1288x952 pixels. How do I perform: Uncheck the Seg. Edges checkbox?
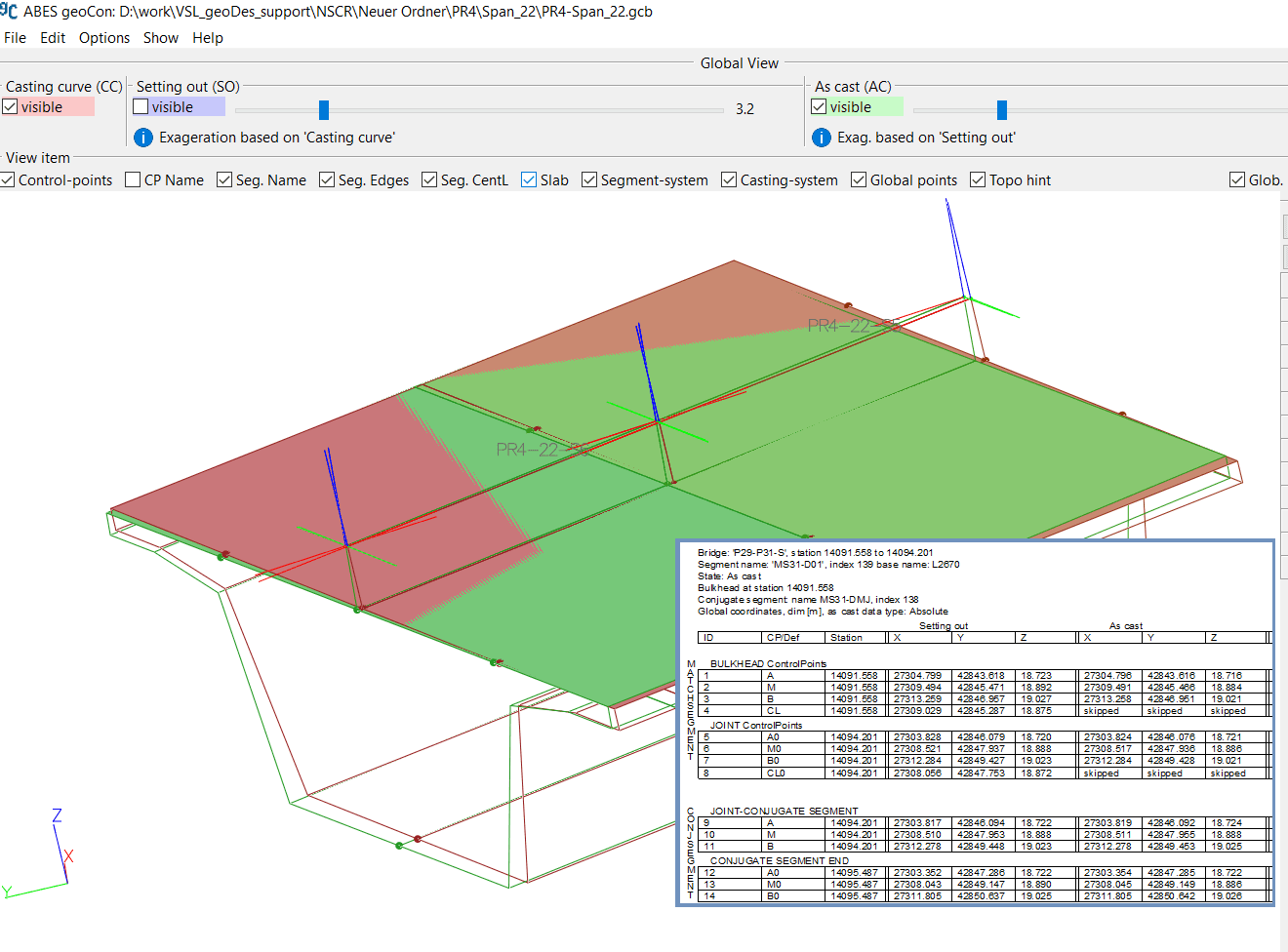(326, 179)
